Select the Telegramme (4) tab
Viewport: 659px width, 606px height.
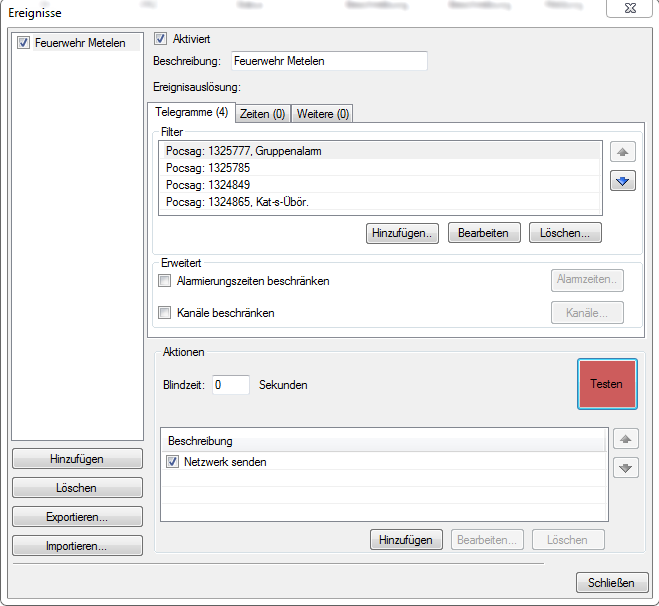coord(190,113)
